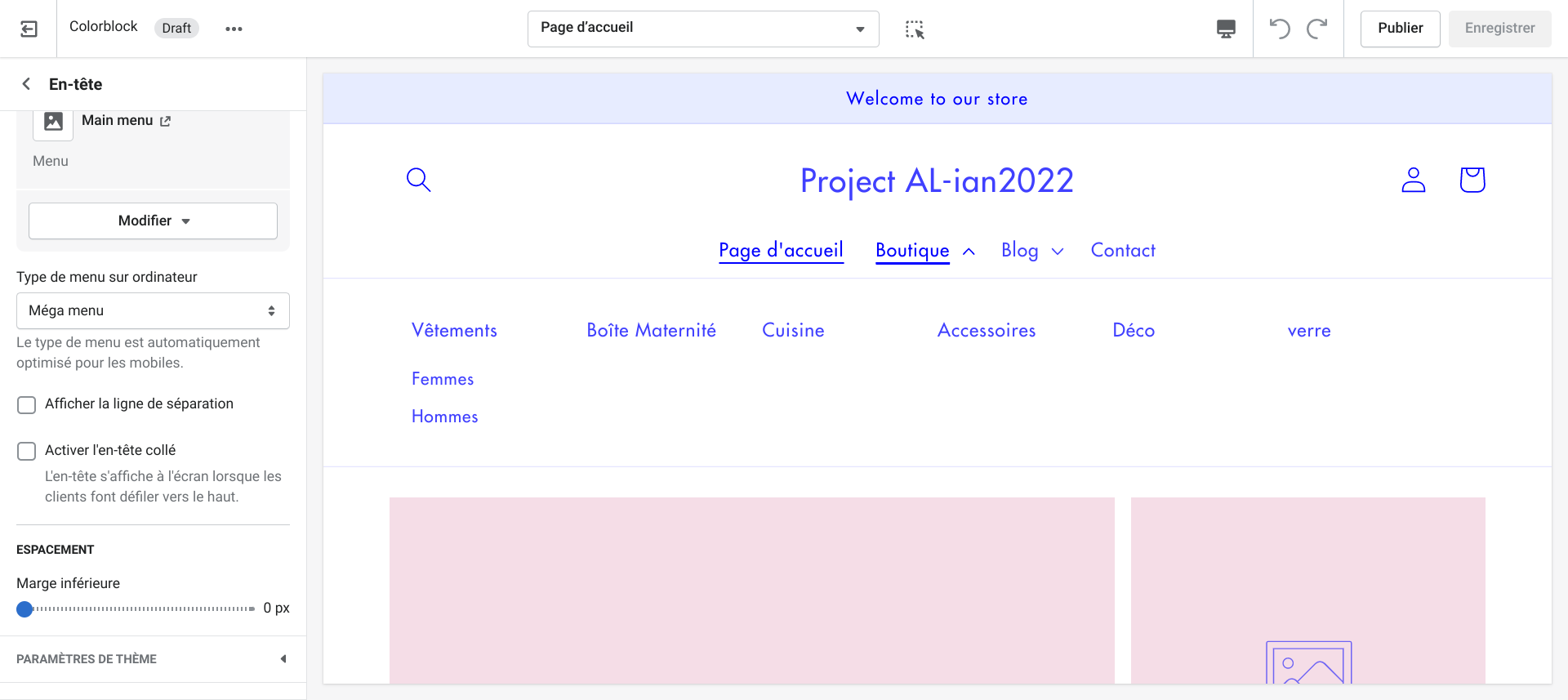The width and height of the screenshot is (1568, 700).
Task: Click the Enregistrer button
Action: [1499, 29]
